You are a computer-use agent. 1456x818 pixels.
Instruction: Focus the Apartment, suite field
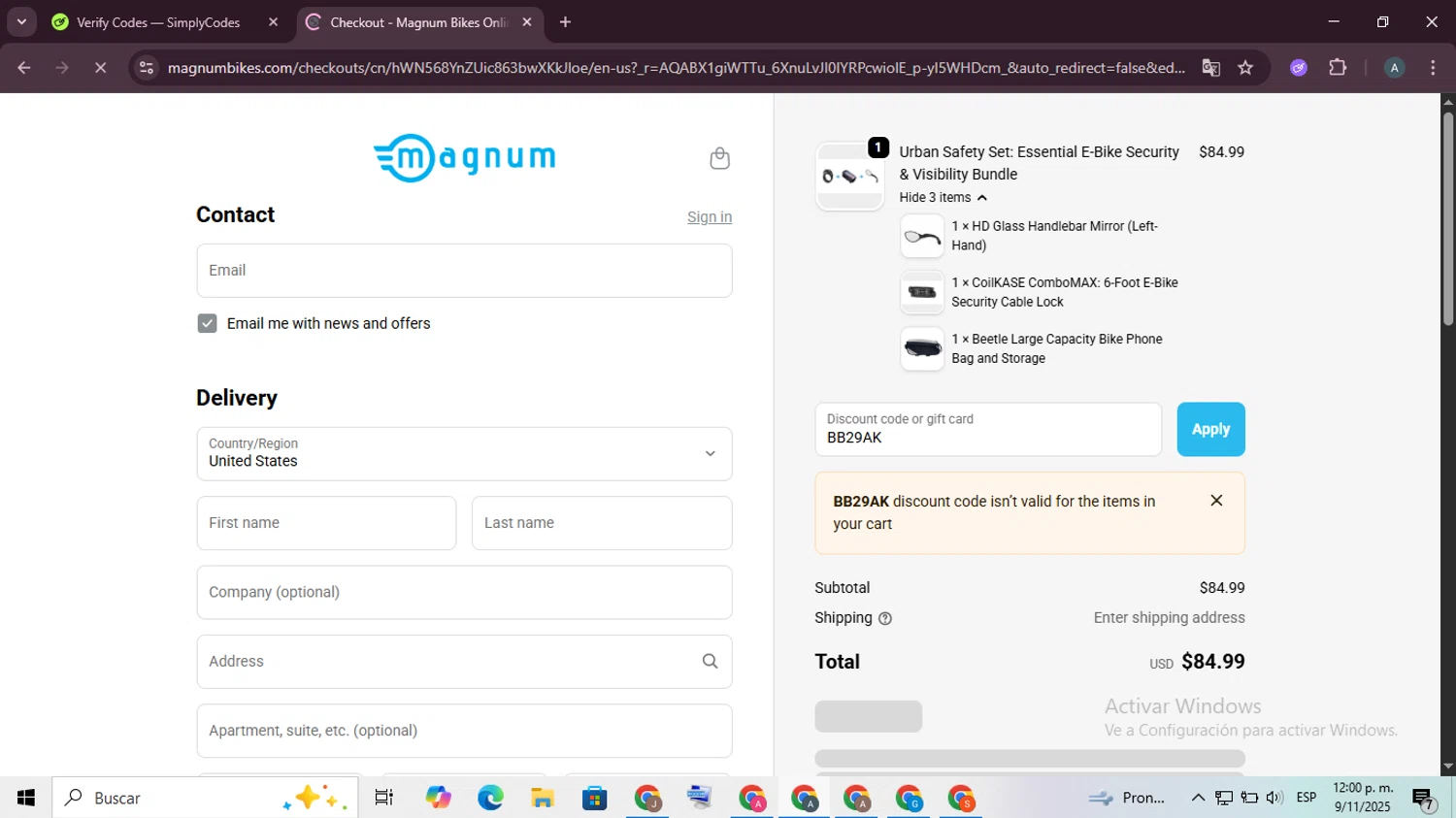pyautogui.click(x=464, y=731)
